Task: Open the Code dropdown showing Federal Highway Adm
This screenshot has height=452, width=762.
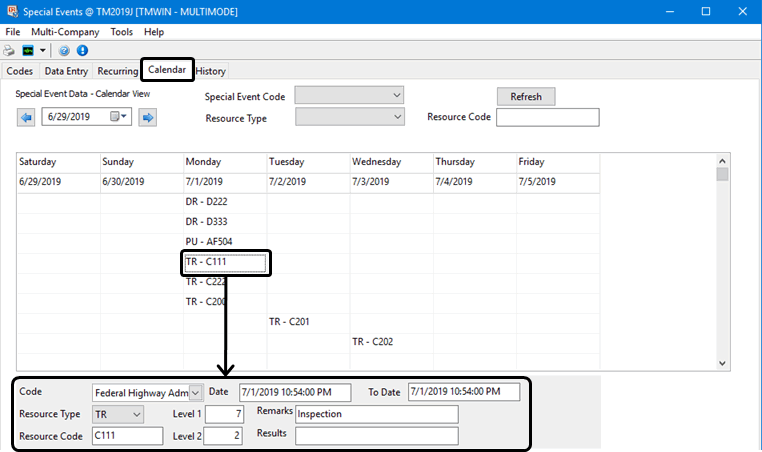Action: pos(195,392)
